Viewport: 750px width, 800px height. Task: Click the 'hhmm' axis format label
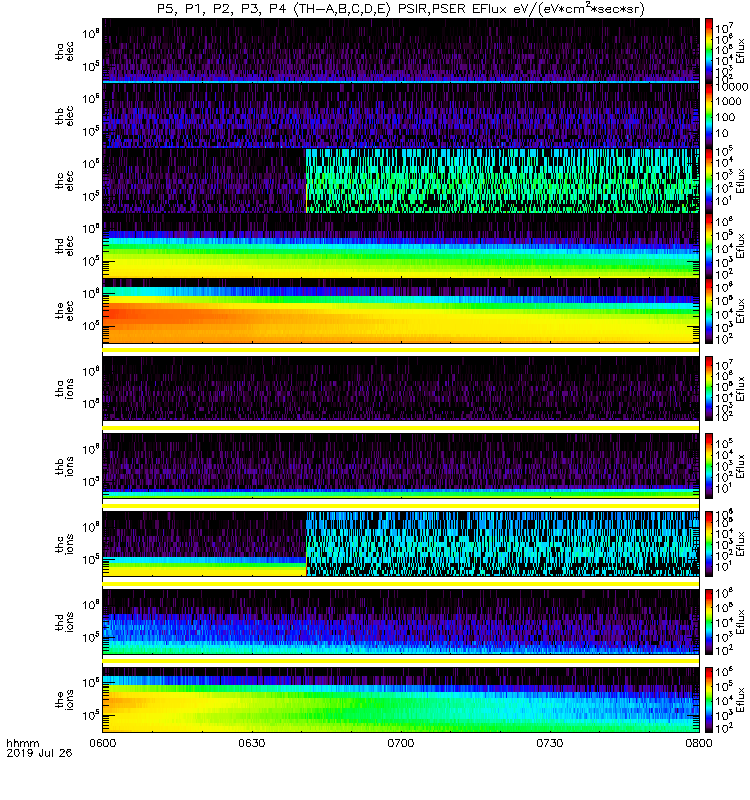22,743
